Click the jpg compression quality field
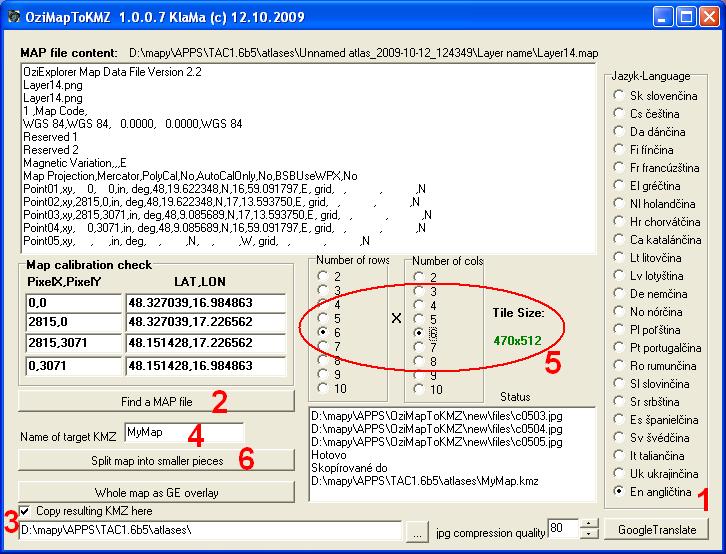Image resolution: width=726 pixels, height=554 pixels. pos(563,529)
